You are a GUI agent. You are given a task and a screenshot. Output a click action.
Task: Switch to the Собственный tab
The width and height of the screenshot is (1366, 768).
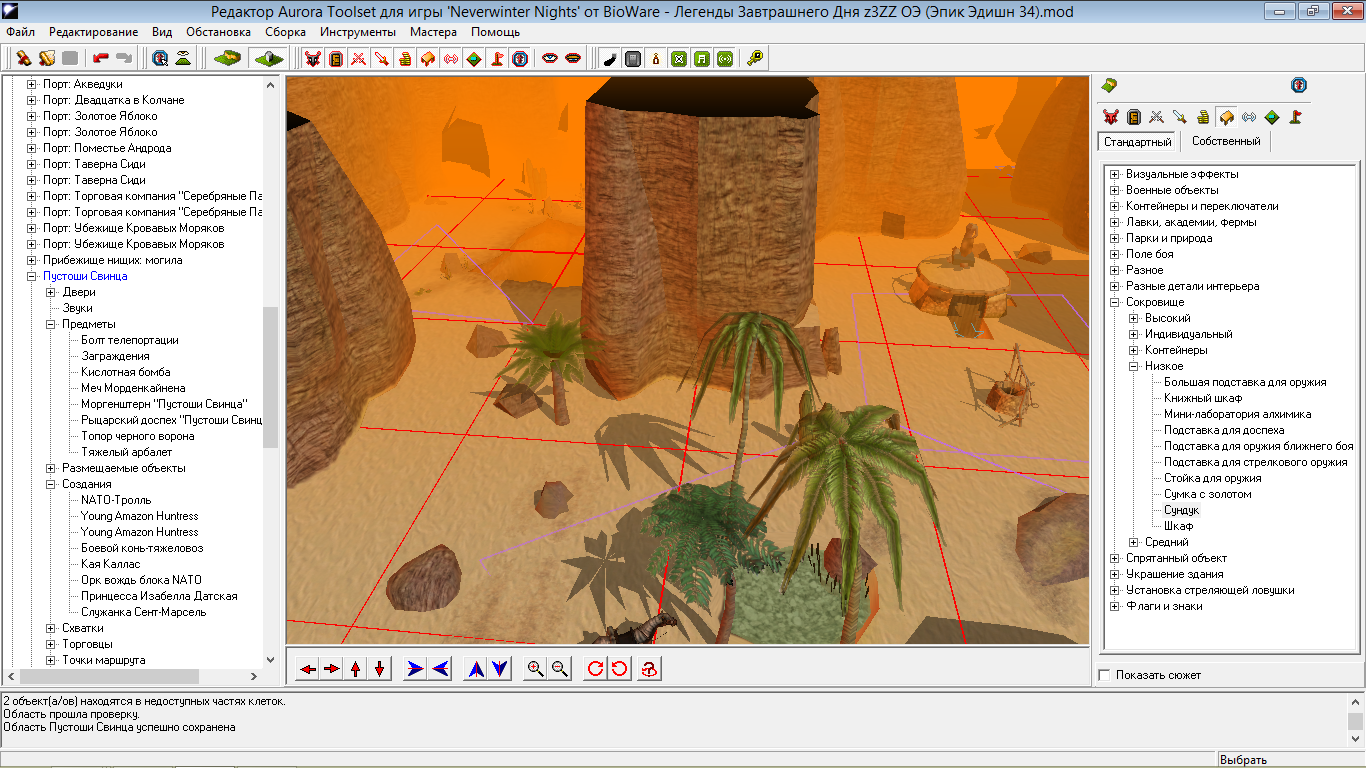tap(1226, 142)
